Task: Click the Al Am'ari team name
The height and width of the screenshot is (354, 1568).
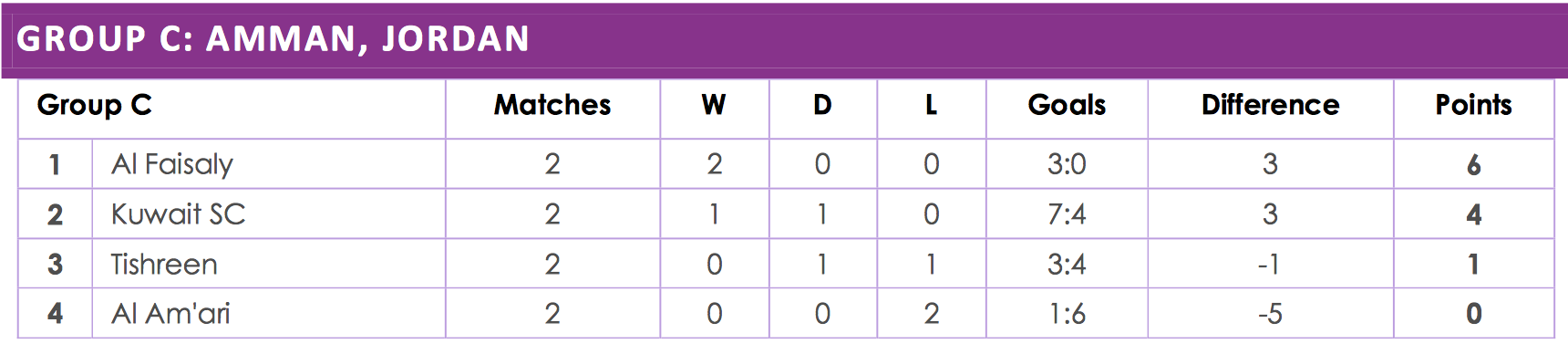Action: (170, 315)
